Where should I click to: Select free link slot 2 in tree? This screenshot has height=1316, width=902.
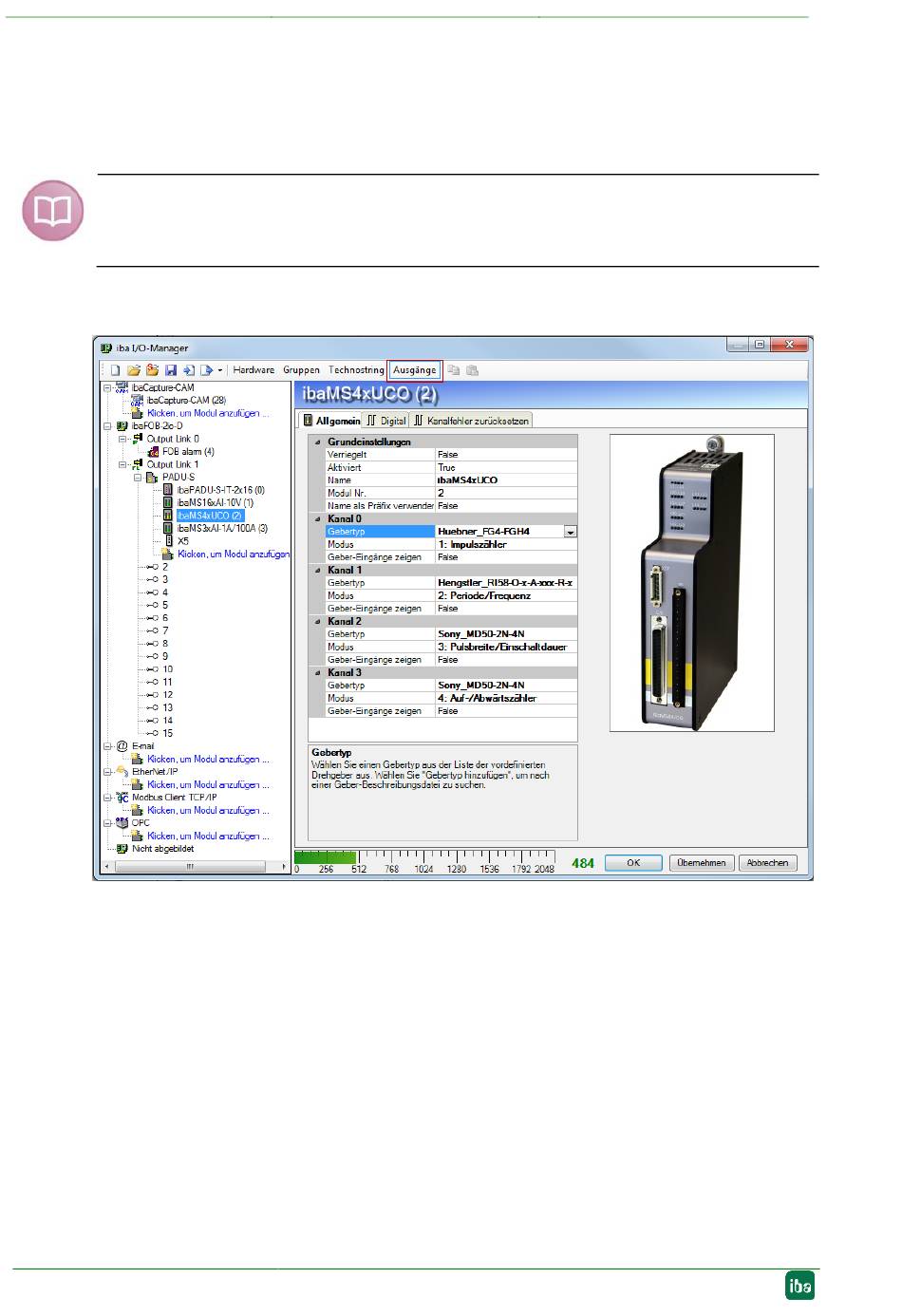pos(158,567)
